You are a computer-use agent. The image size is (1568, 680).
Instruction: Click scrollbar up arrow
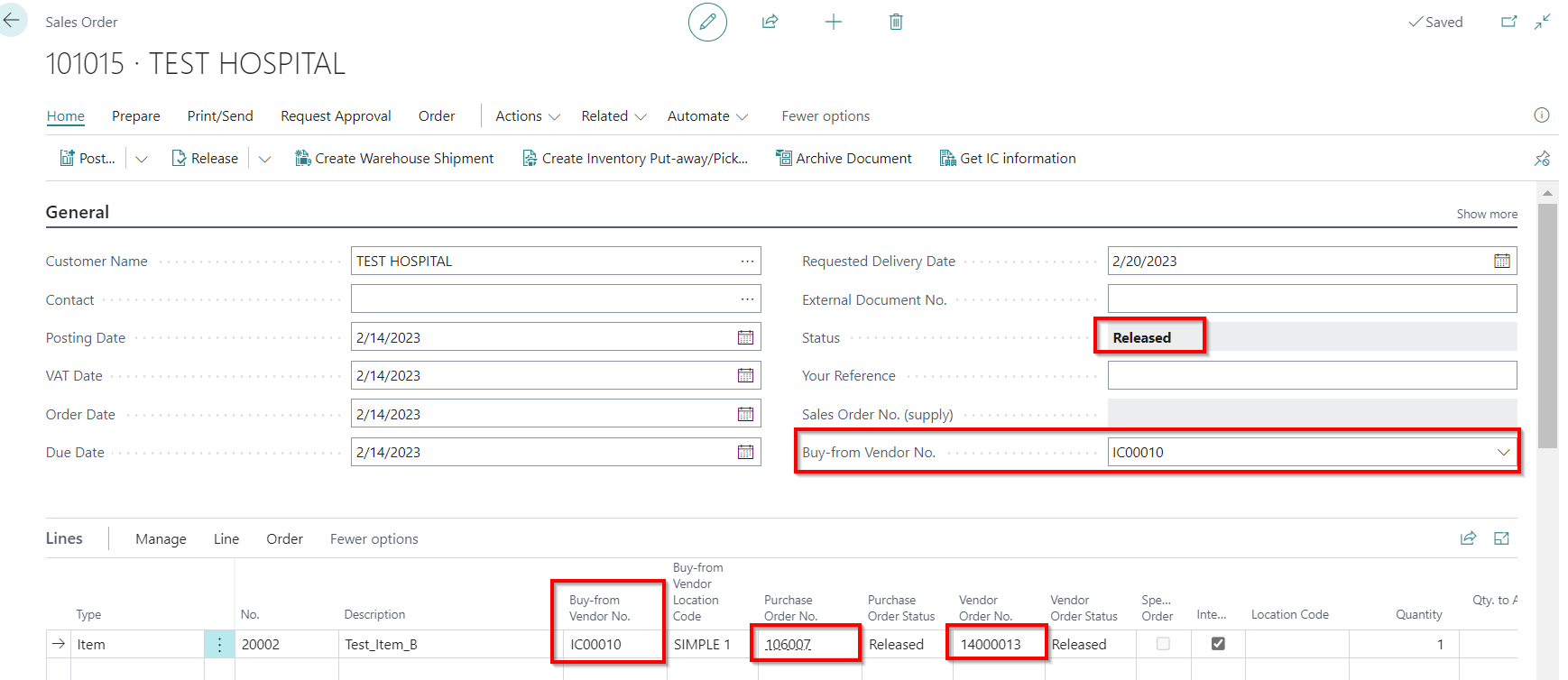[x=1547, y=193]
